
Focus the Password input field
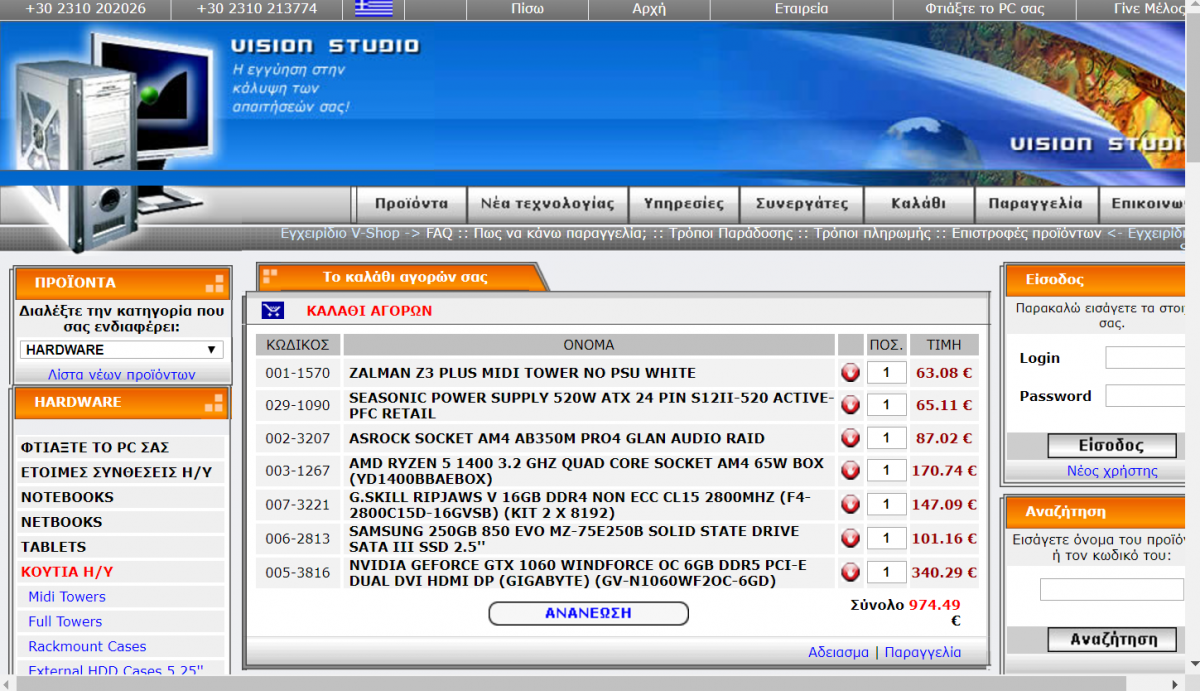point(1145,396)
